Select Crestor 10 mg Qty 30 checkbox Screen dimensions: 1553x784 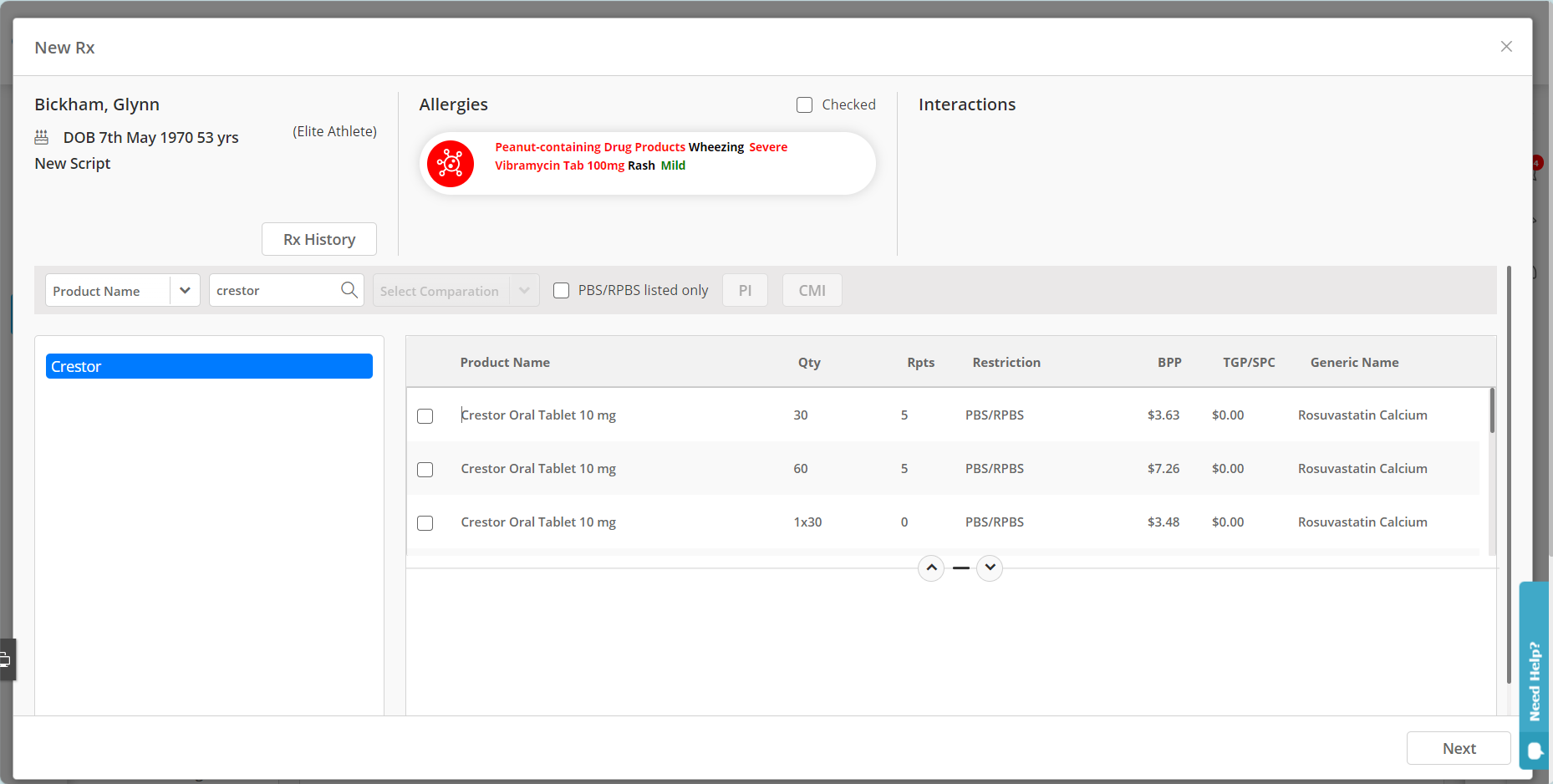tap(425, 415)
